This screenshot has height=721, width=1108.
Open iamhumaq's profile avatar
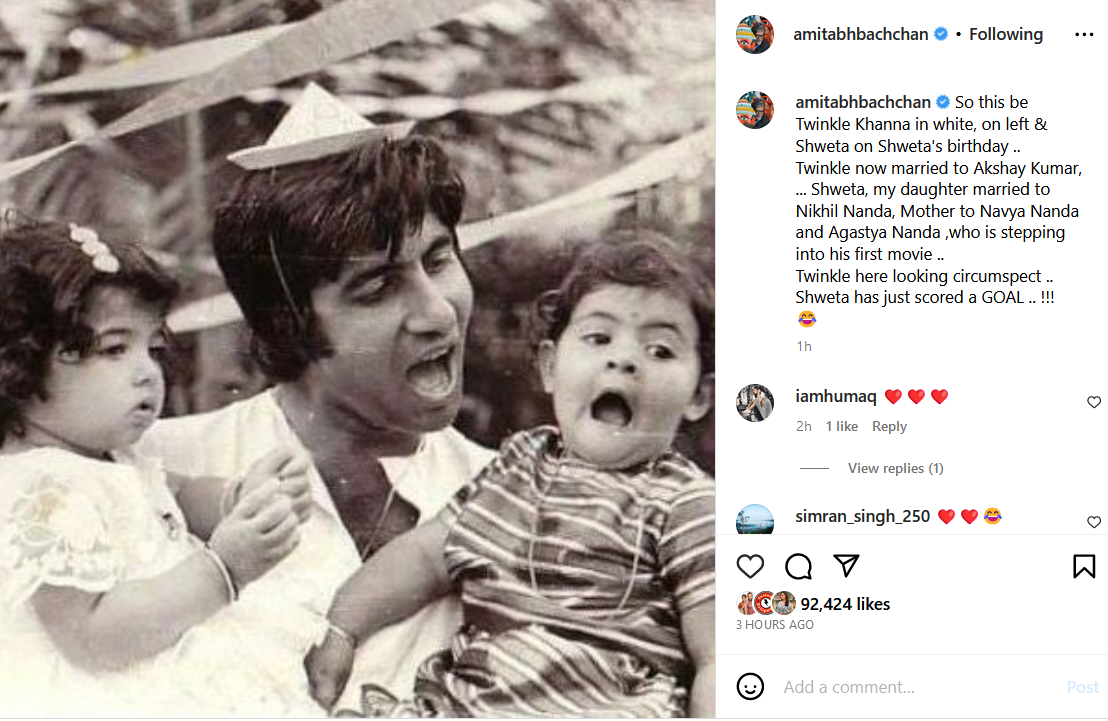755,403
